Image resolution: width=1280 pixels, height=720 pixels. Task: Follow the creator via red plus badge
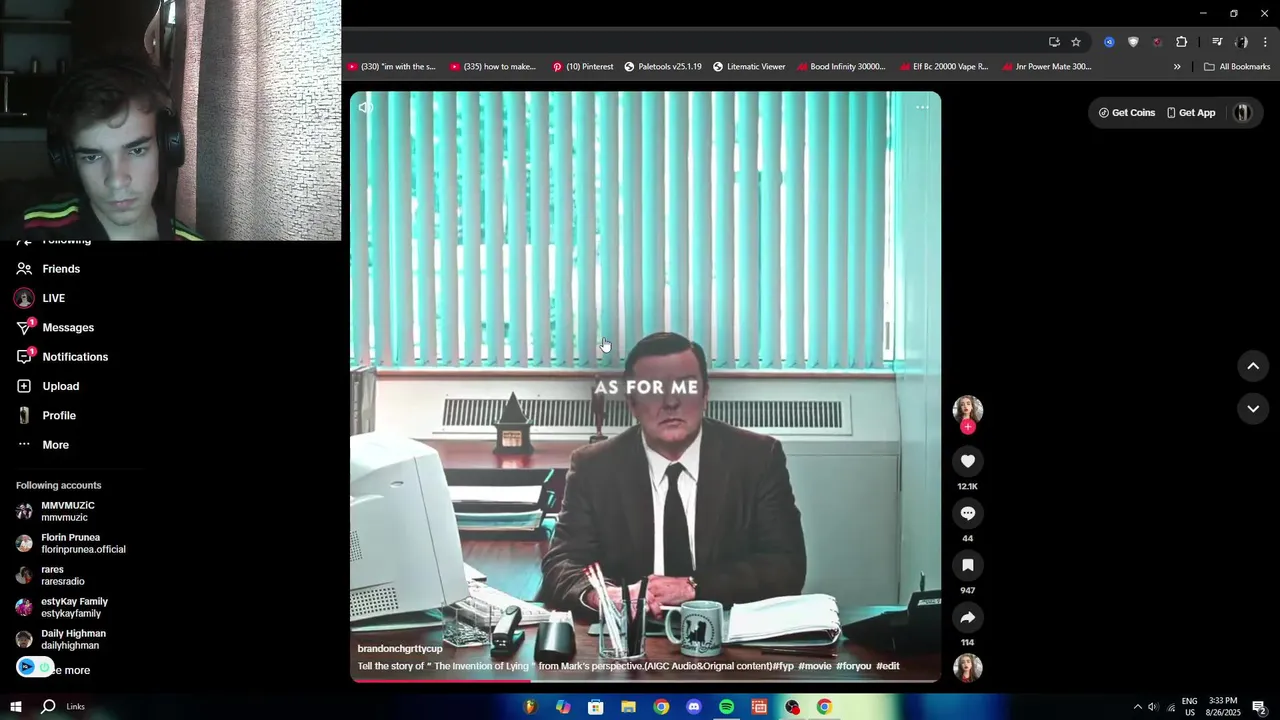point(967,427)
